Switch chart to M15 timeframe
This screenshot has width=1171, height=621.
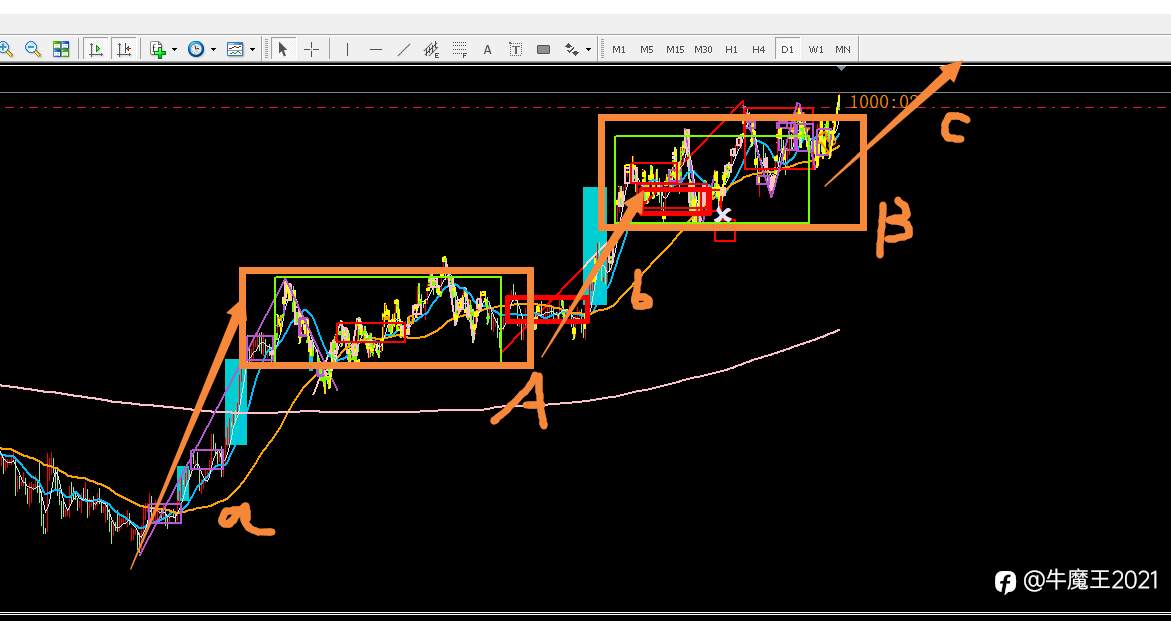[x=675, y=49]
